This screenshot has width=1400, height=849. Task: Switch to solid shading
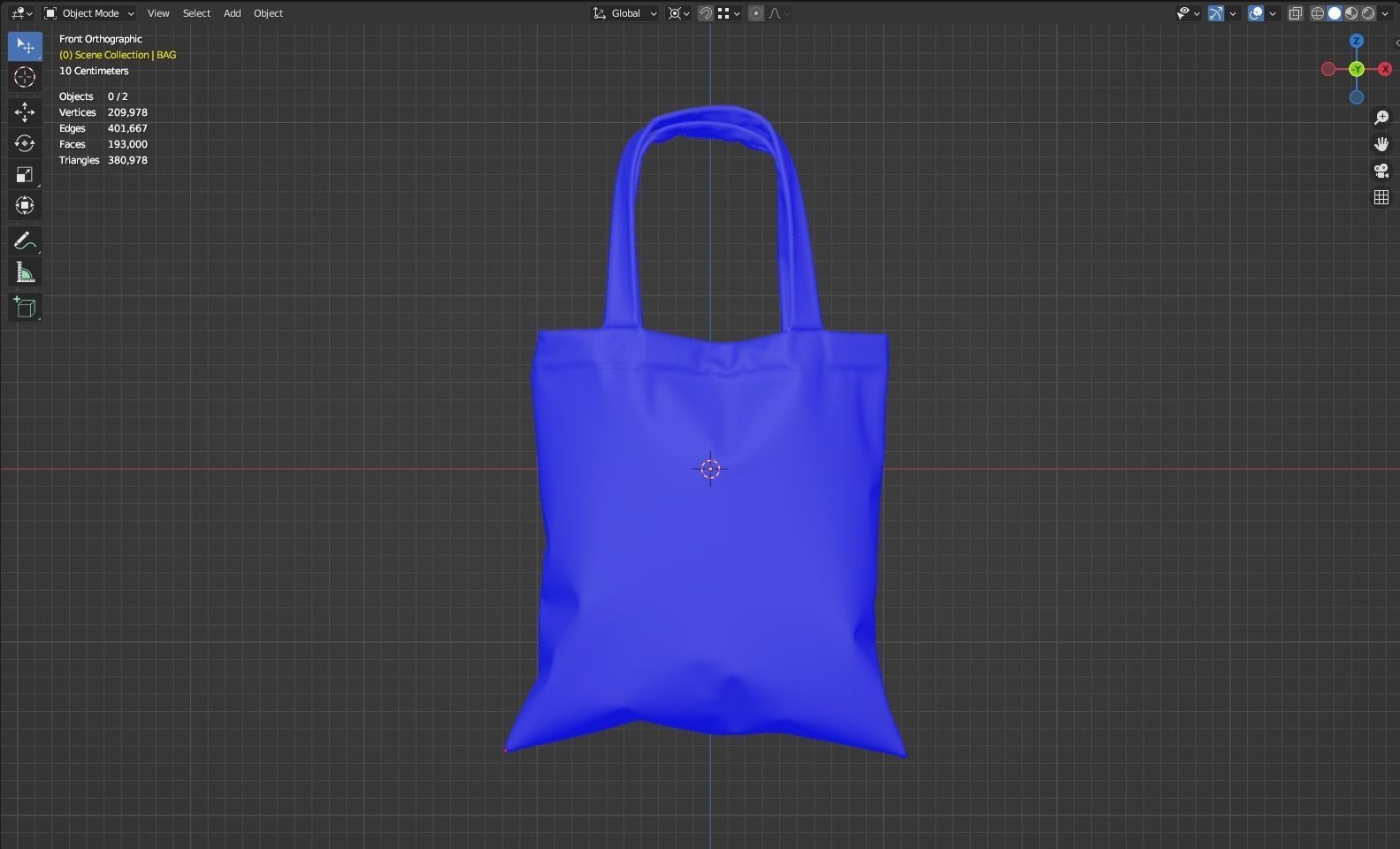coord(1335,13)
